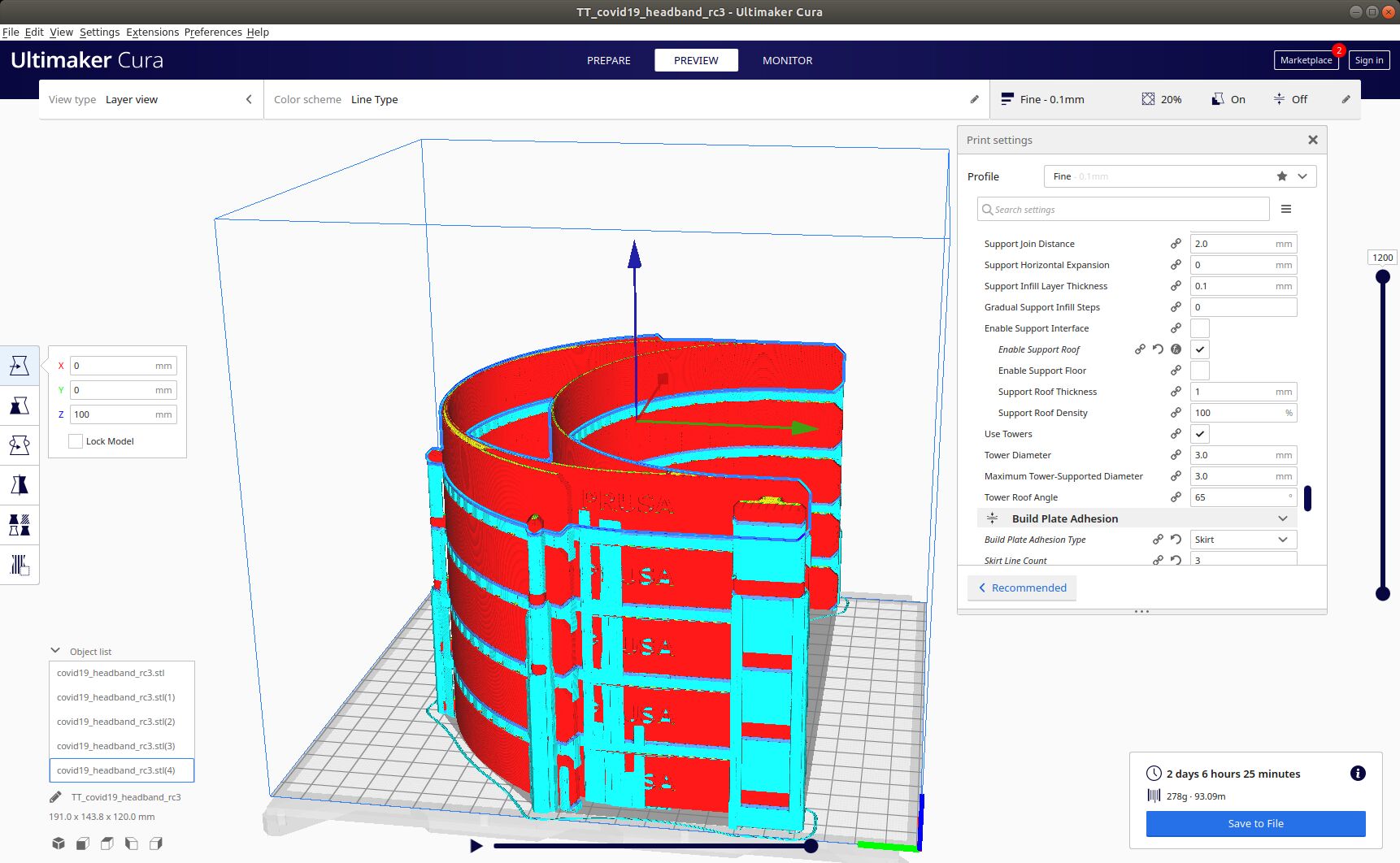This screenshot has height=863, width=1400.
Task: Click the Support Roof Density field
Action: (1243, 413)
